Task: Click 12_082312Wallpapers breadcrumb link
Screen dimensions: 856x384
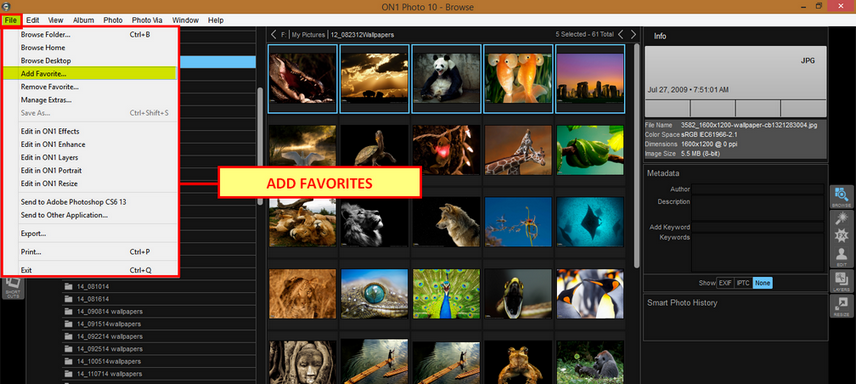Action: [x=362, y=34]
